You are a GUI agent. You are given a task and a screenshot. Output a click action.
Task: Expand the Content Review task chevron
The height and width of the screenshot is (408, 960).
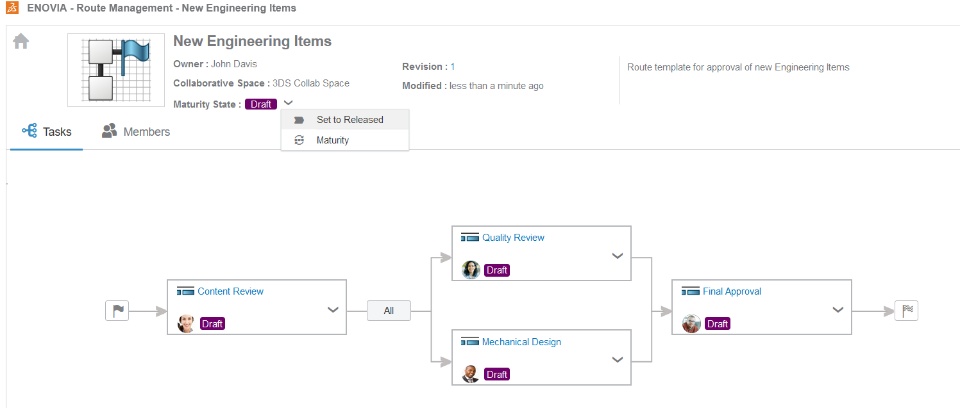click(333, 310)
